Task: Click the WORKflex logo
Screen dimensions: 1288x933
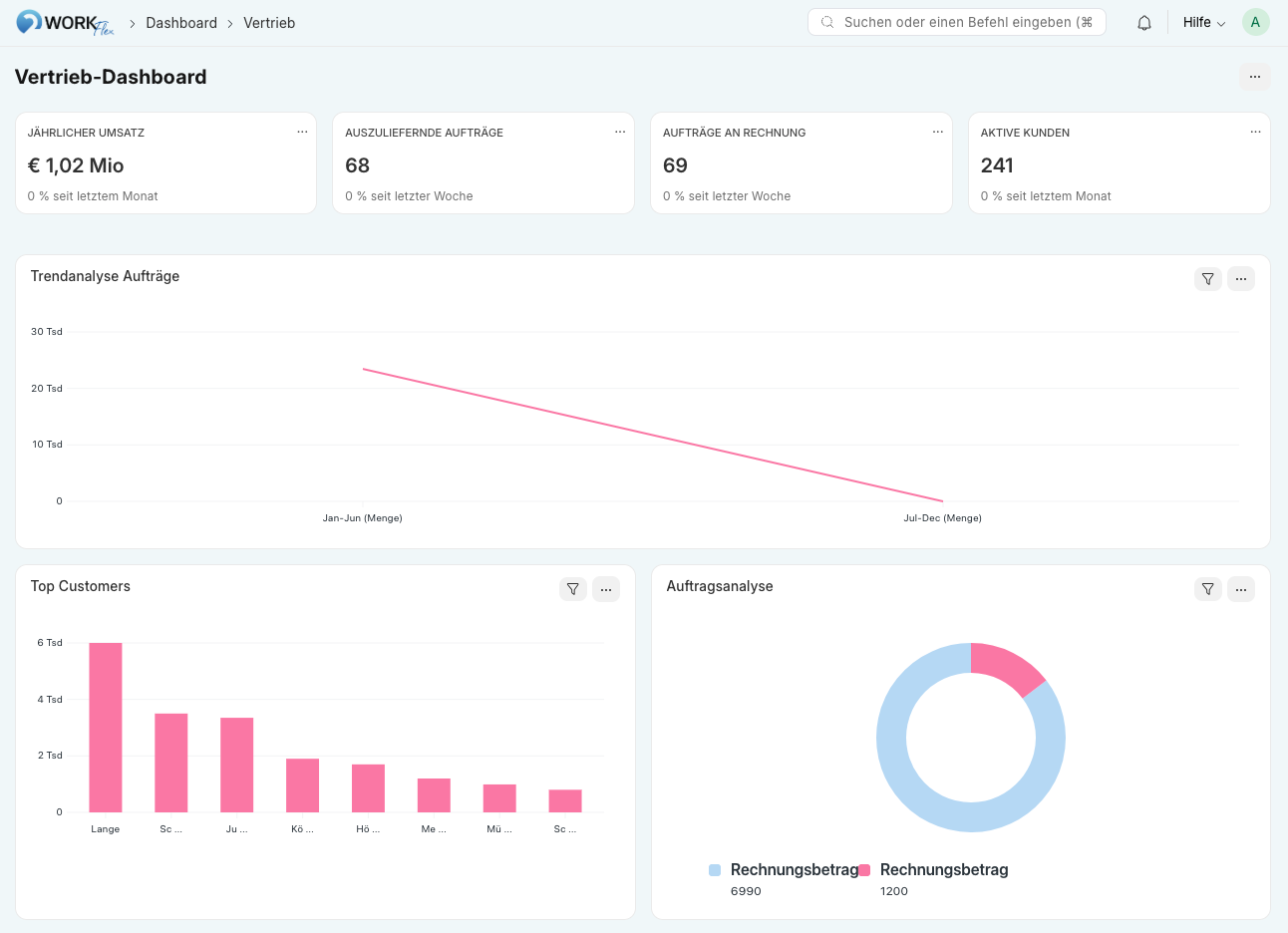Action: pos(66,23)
